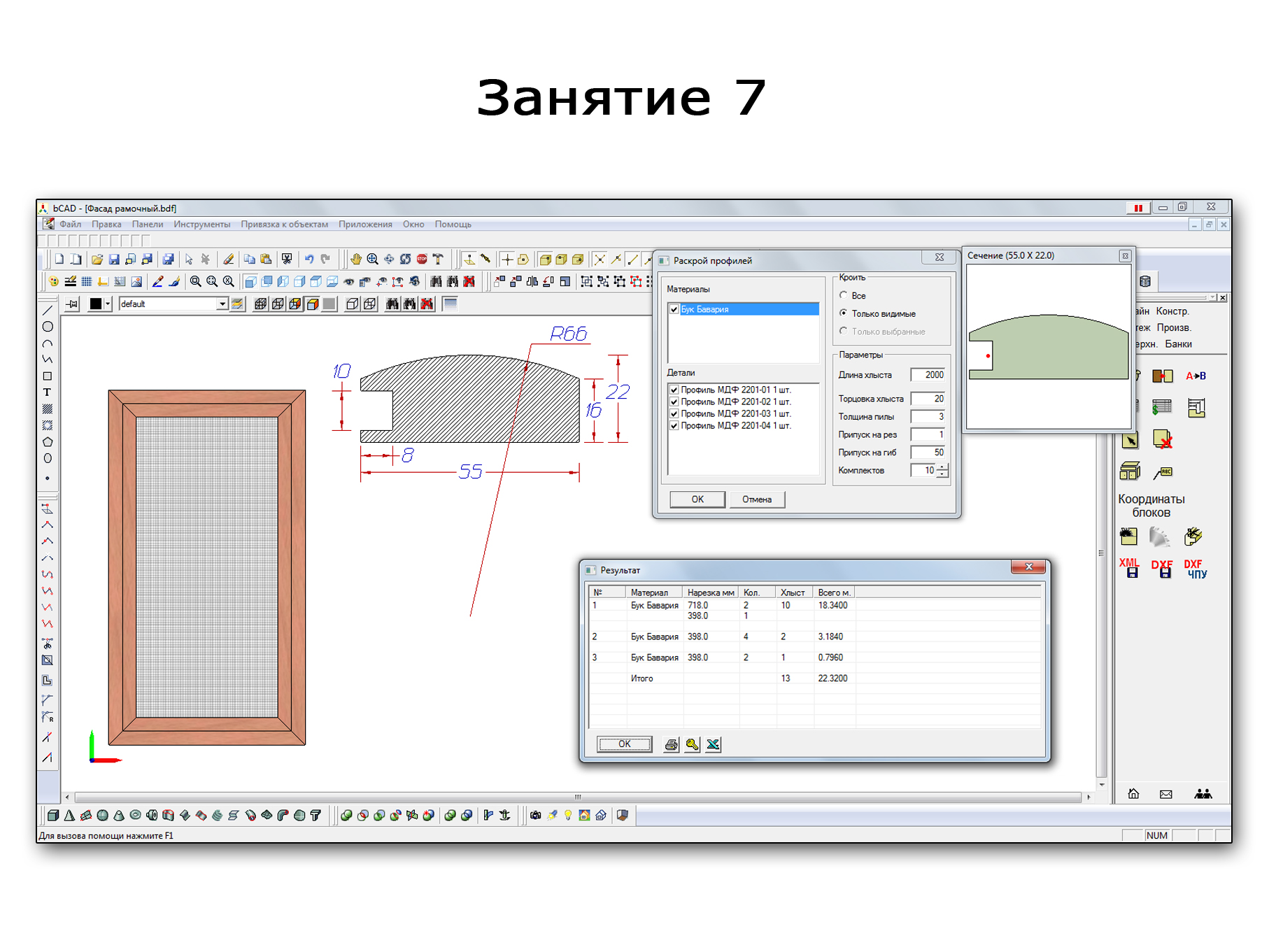Open the Помощь menu
The height and width of the screenshot is (952, 1269).
coord(453,225)
